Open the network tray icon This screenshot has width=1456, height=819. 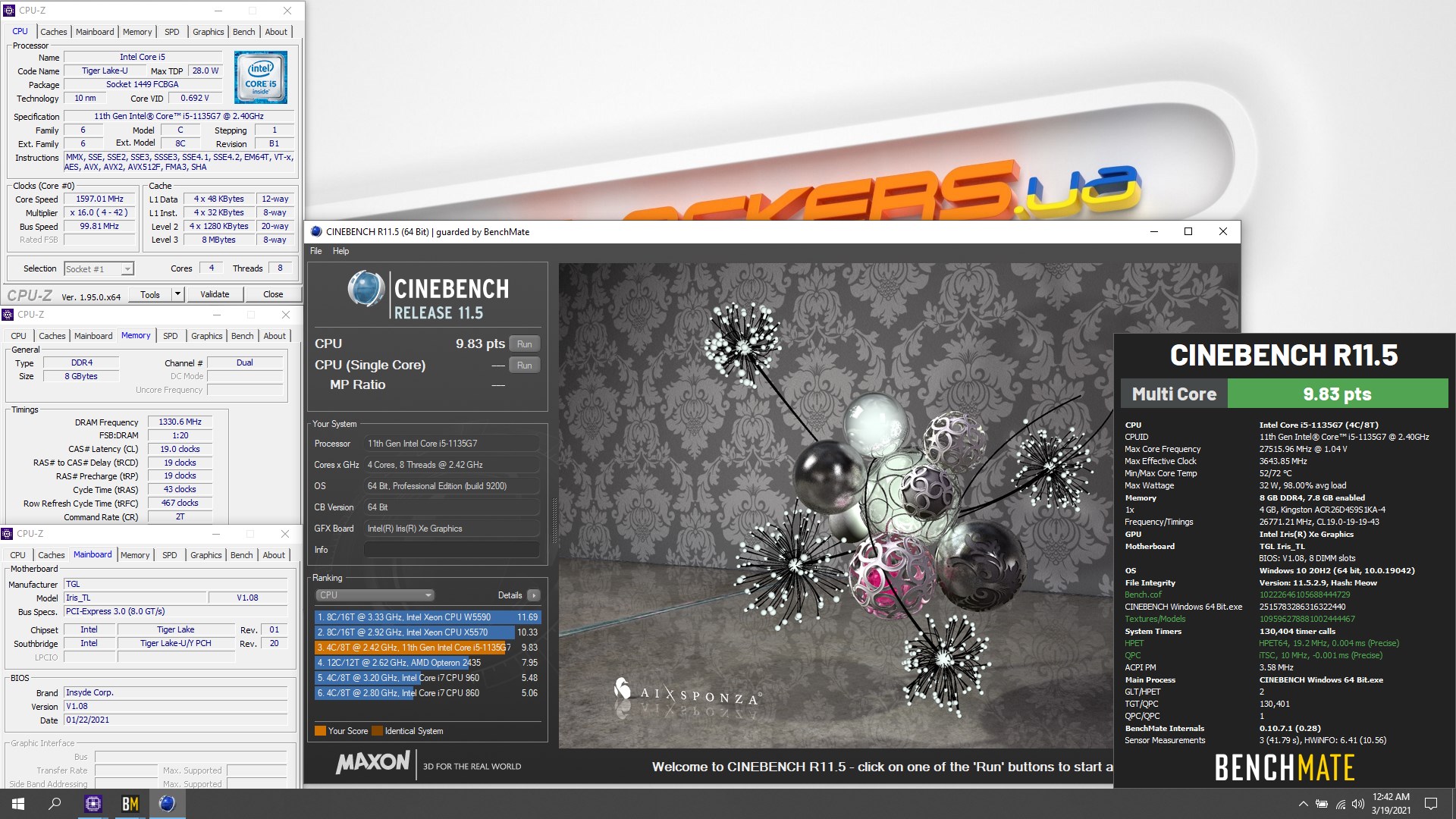pyautogui.click(x=1340, y=804)
